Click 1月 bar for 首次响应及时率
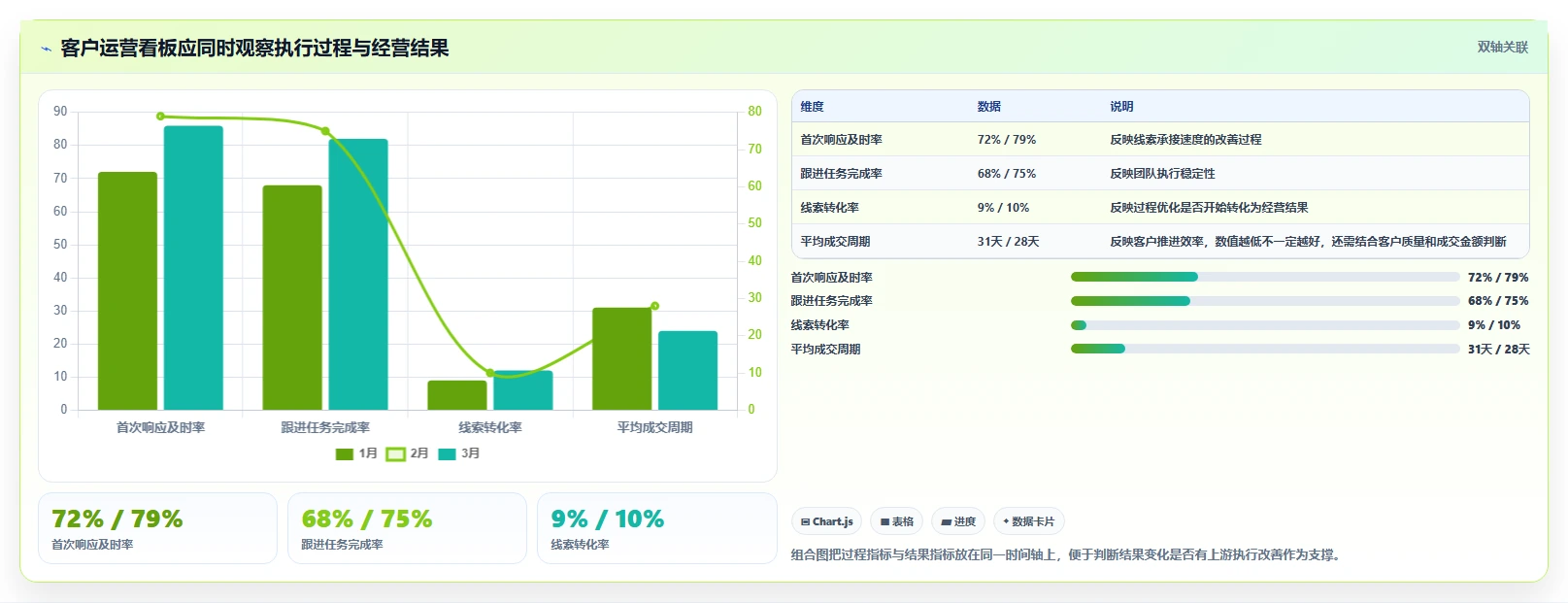The height and width of the screenshot is (603, 1568). coord(127,290)
